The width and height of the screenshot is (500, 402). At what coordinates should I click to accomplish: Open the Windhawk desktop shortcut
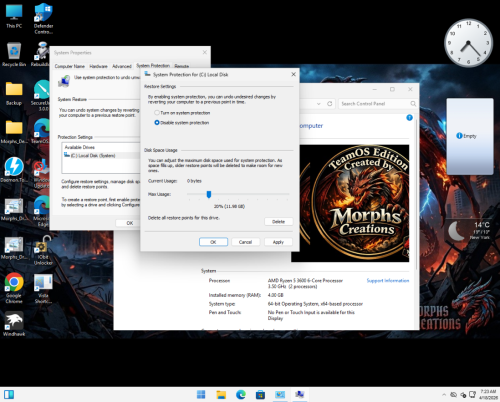pyautogui.click(x=14, y=324)
